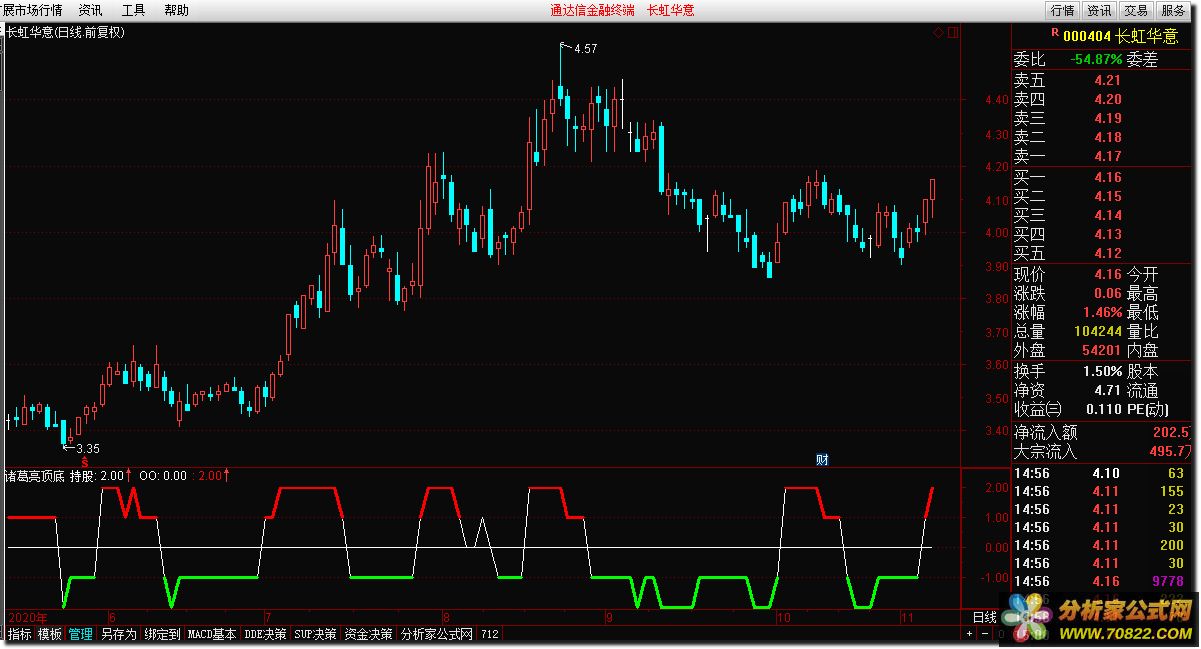Click the 行情 button at top right

click(x=1062, y=10)
